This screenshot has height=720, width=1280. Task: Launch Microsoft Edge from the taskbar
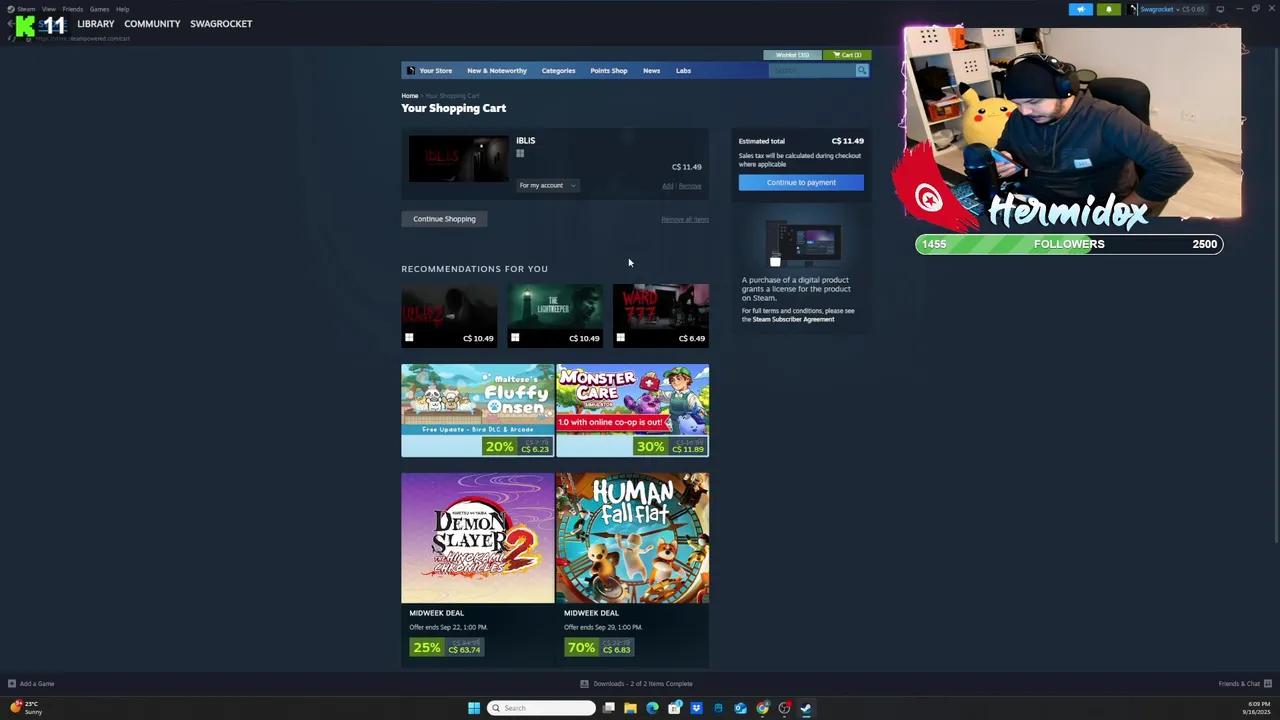(652, 708)
